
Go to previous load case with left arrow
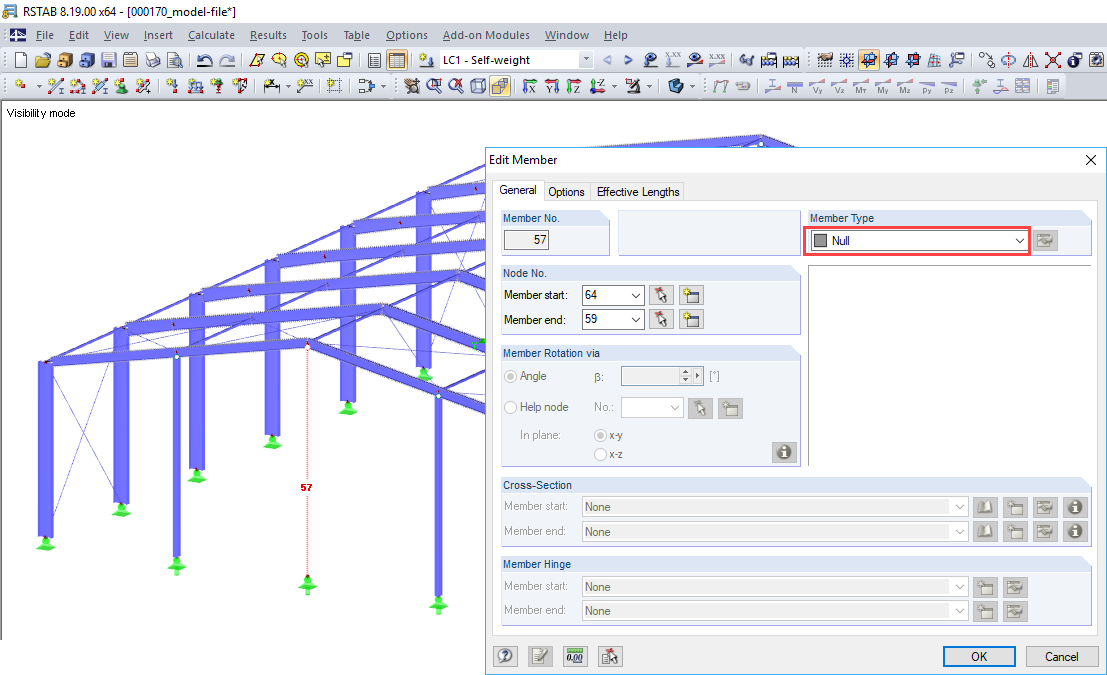(607, 60)
